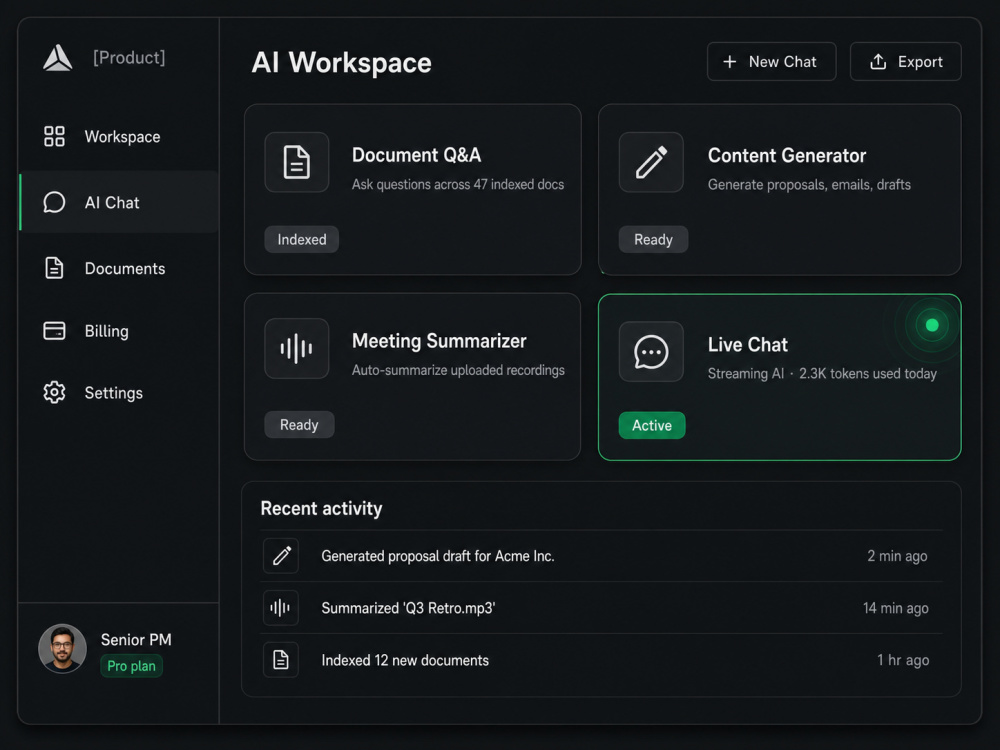The image size is (1000, 750).
Task: Open the Live Chat card title
Action: 747,344
